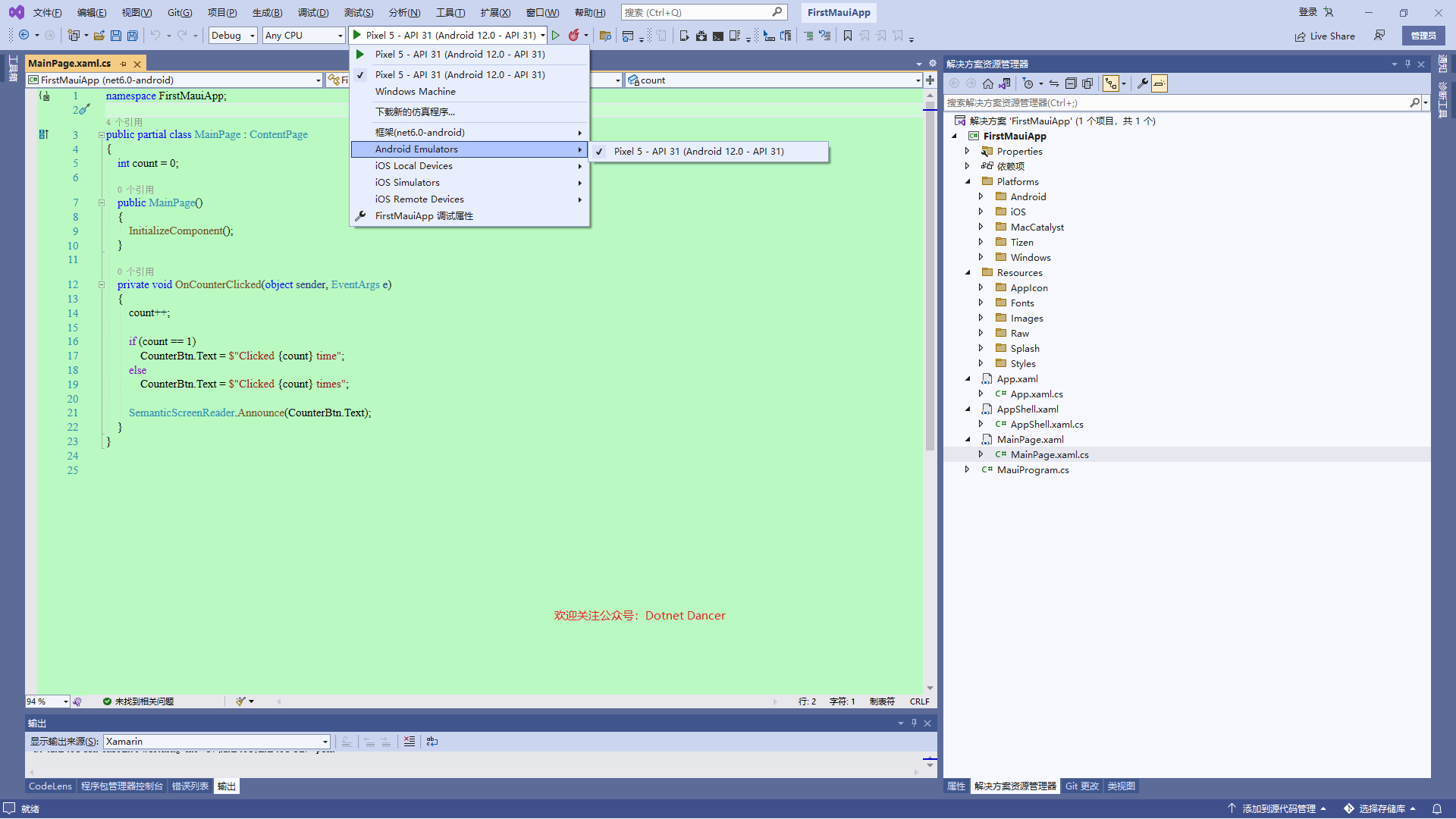Click the feedback person icon near Live Share
The image size is (1456, 819).
click(1379, 36)
